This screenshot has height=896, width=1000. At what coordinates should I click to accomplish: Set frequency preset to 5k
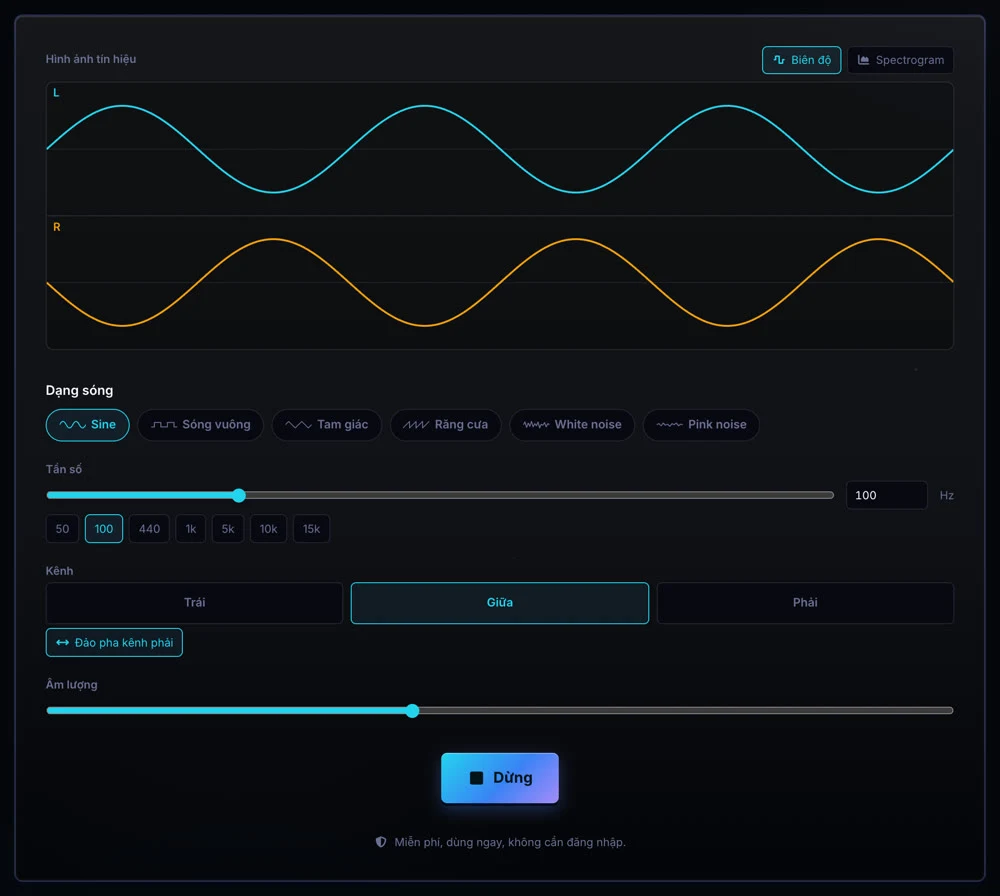[x=228, y=529]
